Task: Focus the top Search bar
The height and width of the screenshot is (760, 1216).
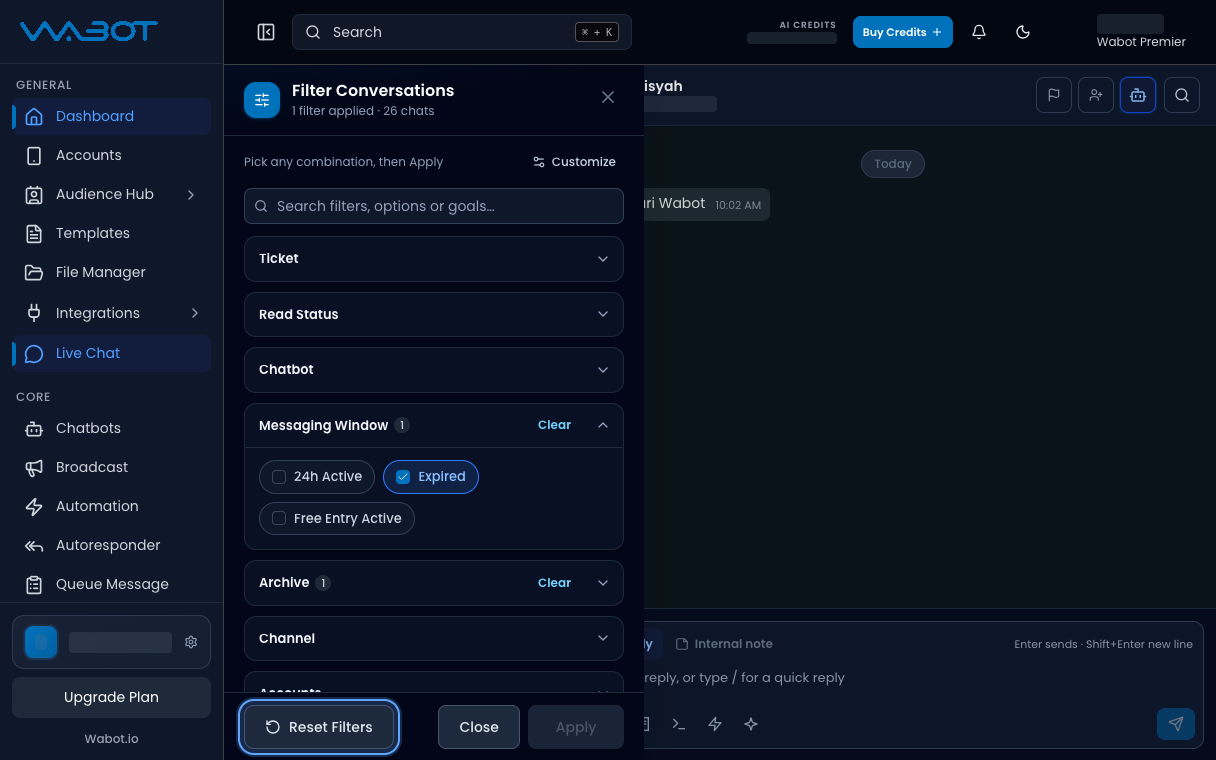Action: tap(462, 32)
